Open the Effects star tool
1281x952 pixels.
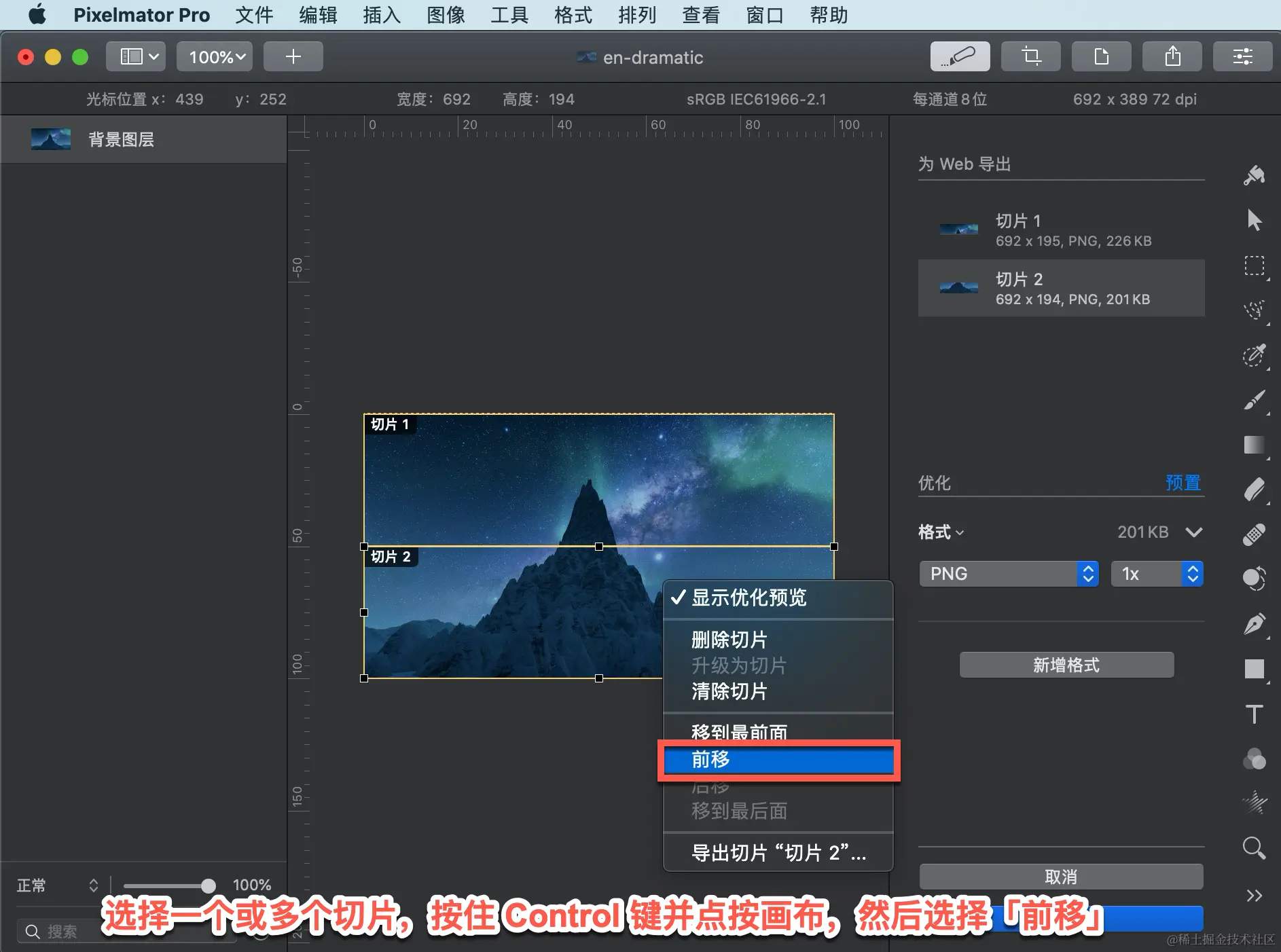pos(1254,803)
